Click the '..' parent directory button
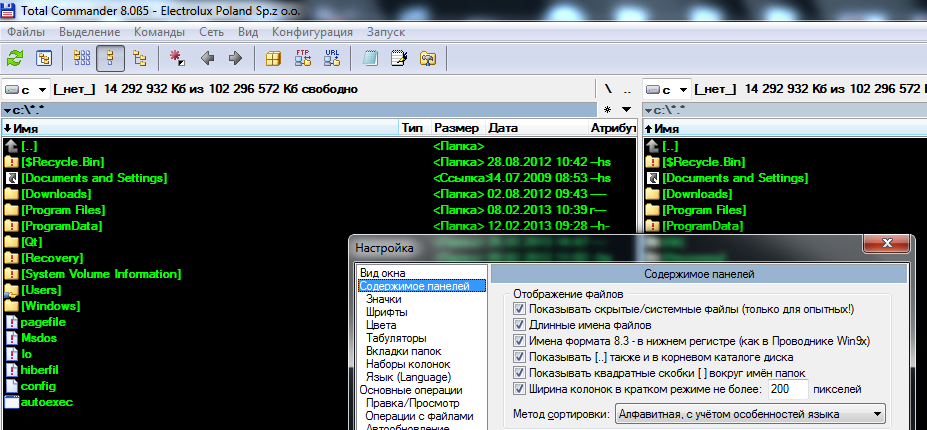This screenshot has width=927, height=430. [627, 90]
